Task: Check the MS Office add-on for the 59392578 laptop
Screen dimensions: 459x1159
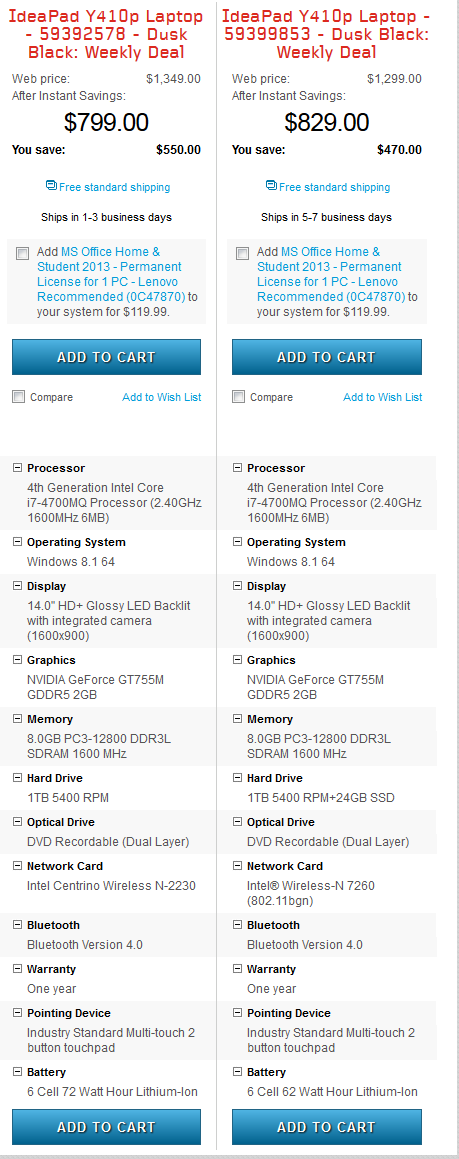Action: [22, 254]
